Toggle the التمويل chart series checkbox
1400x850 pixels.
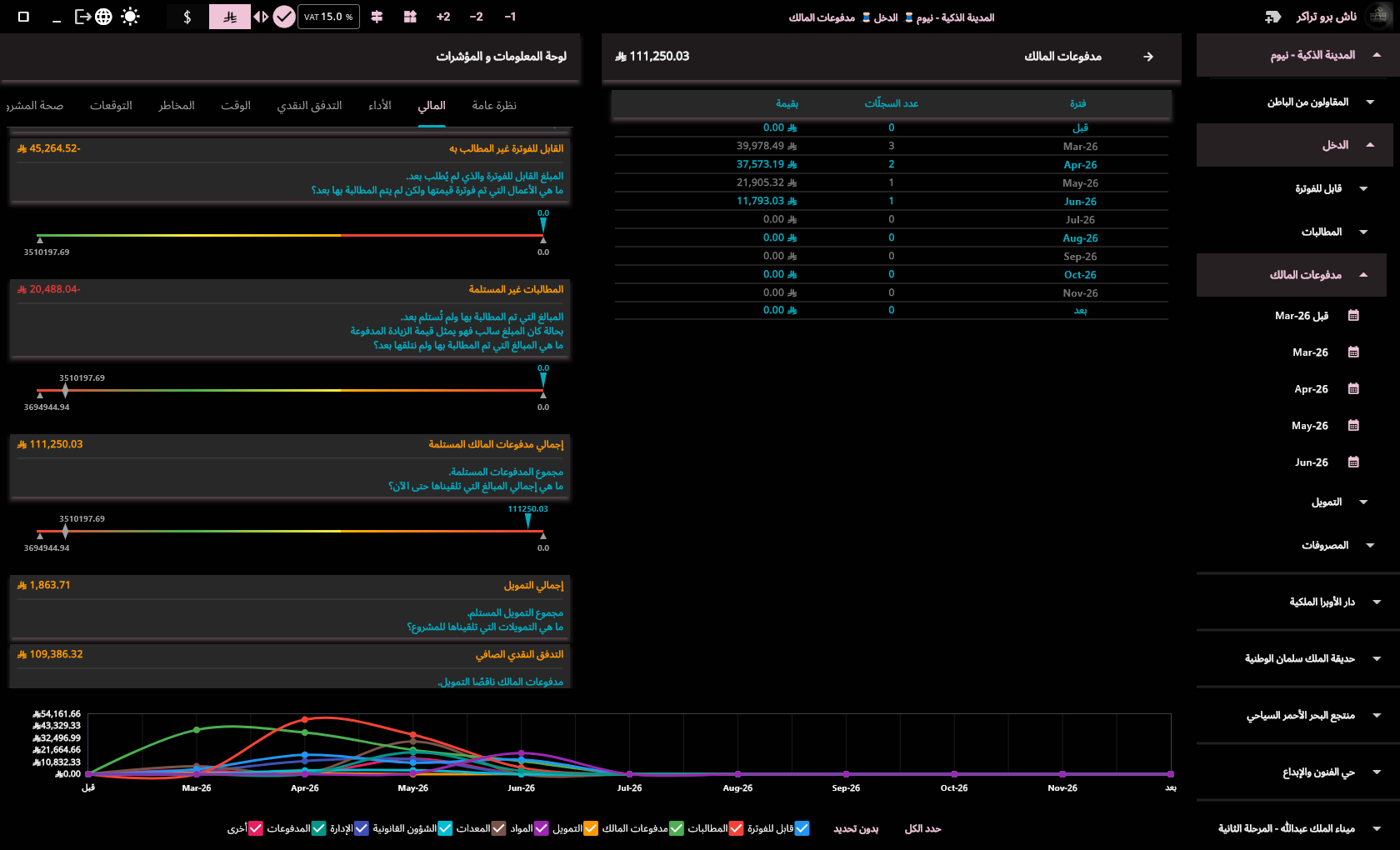point(590,828)
